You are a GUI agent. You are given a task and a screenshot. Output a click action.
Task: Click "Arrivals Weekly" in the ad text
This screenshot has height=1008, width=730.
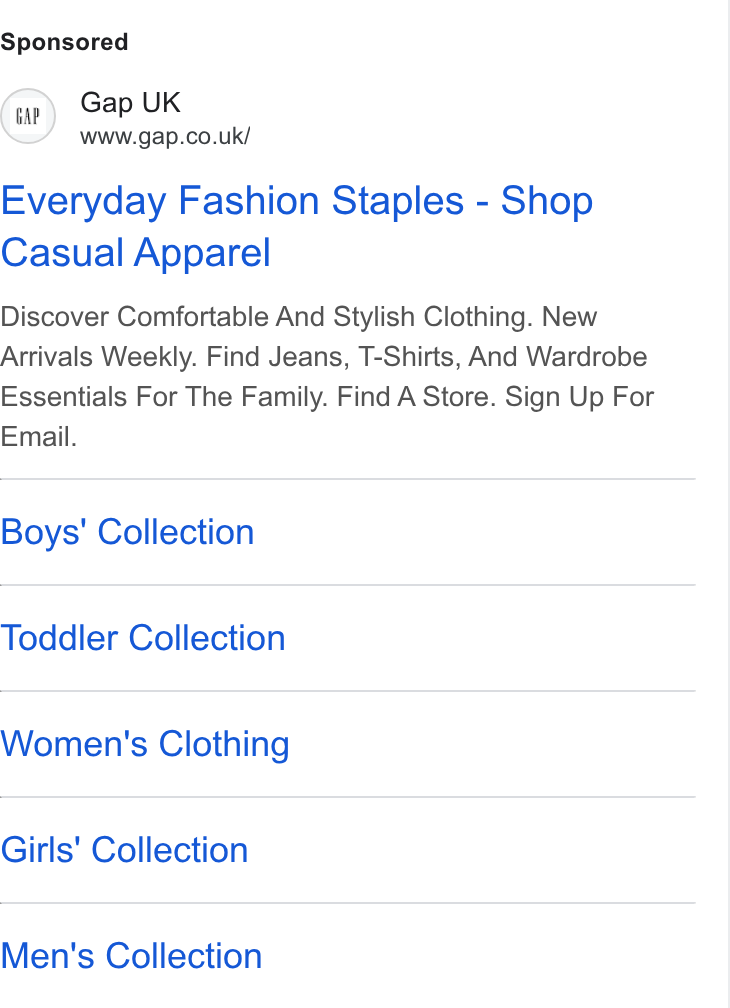tap(98, 357)
